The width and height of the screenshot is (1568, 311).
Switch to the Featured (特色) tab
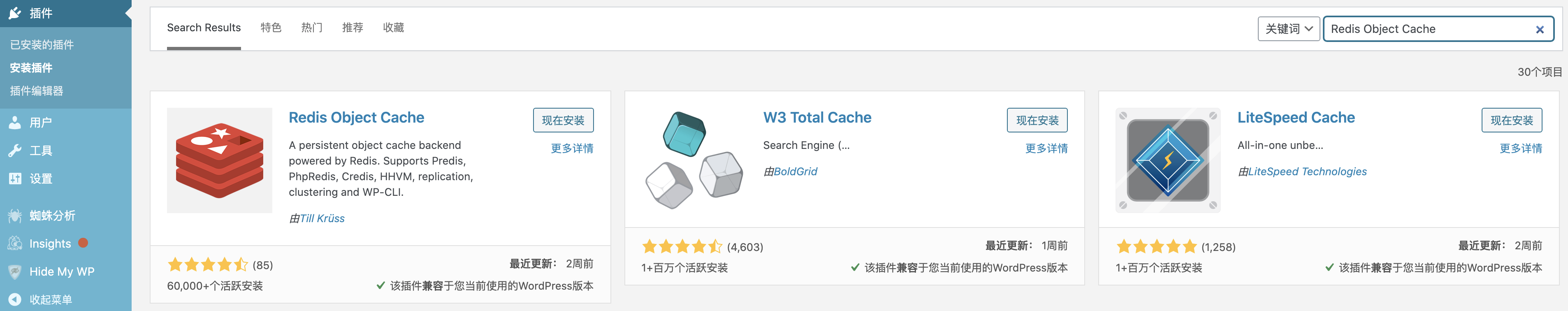coord(271,28)
